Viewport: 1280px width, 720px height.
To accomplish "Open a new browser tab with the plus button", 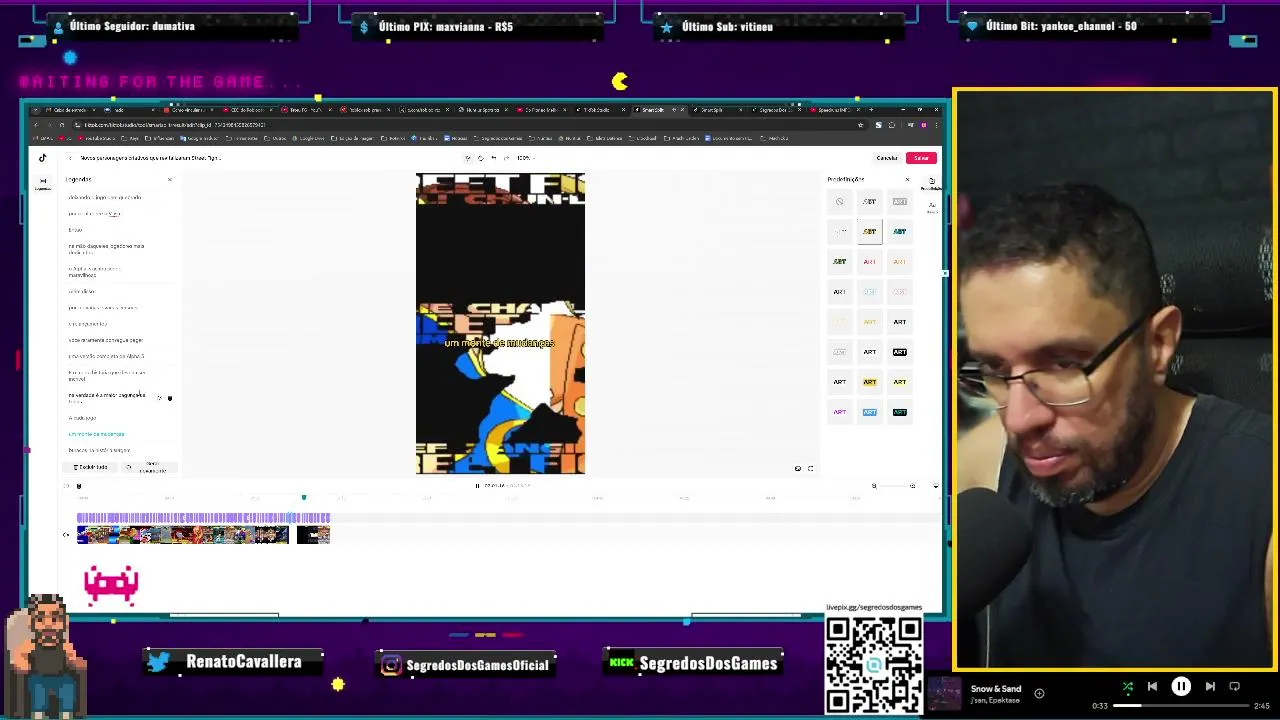I will [x=872, y=110].
